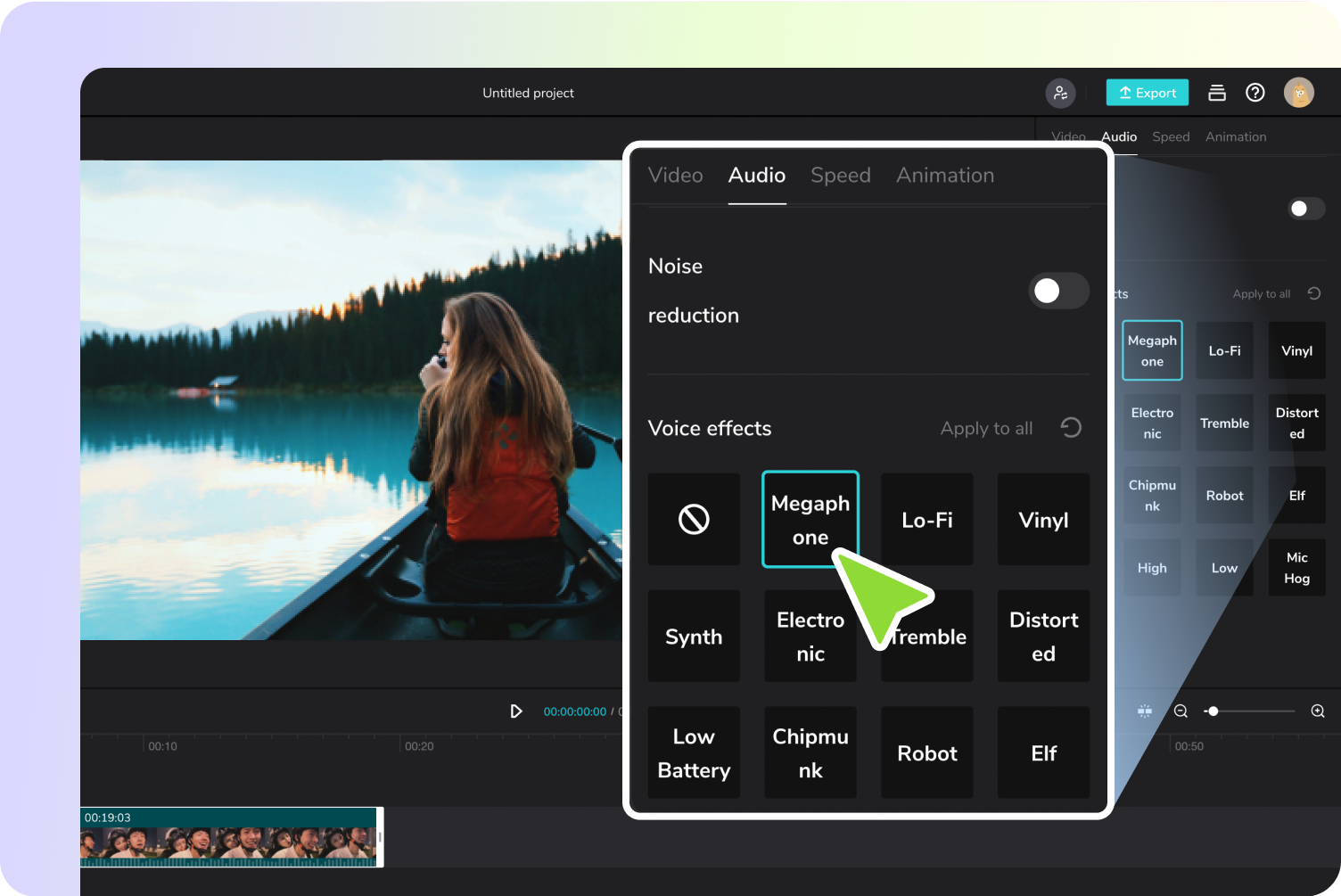This screenshot has width=1341, height=896.
Task: Select the 00:19:03 clip on the timeline
Action: (x=230, y=837)
